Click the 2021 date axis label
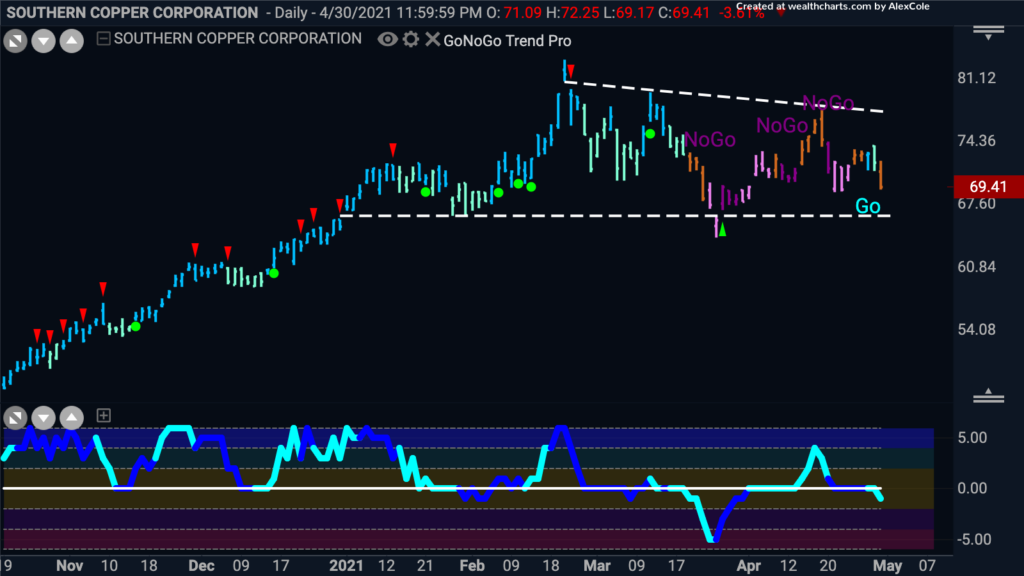The height and width of the screenshot is (576, 1024). click(346, 566)
